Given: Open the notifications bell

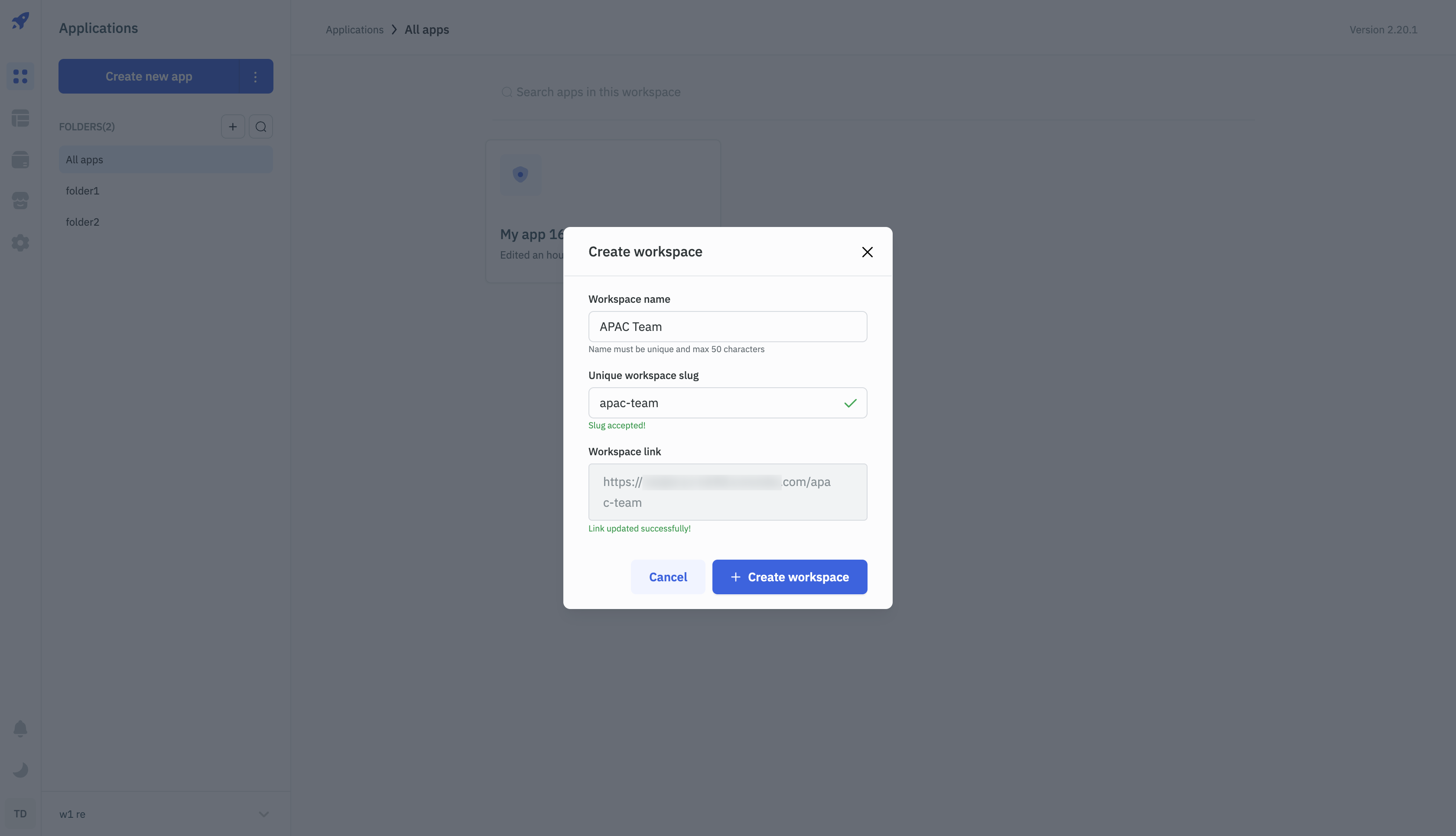Looking at the screenshot, I should [x=20, y=728].
